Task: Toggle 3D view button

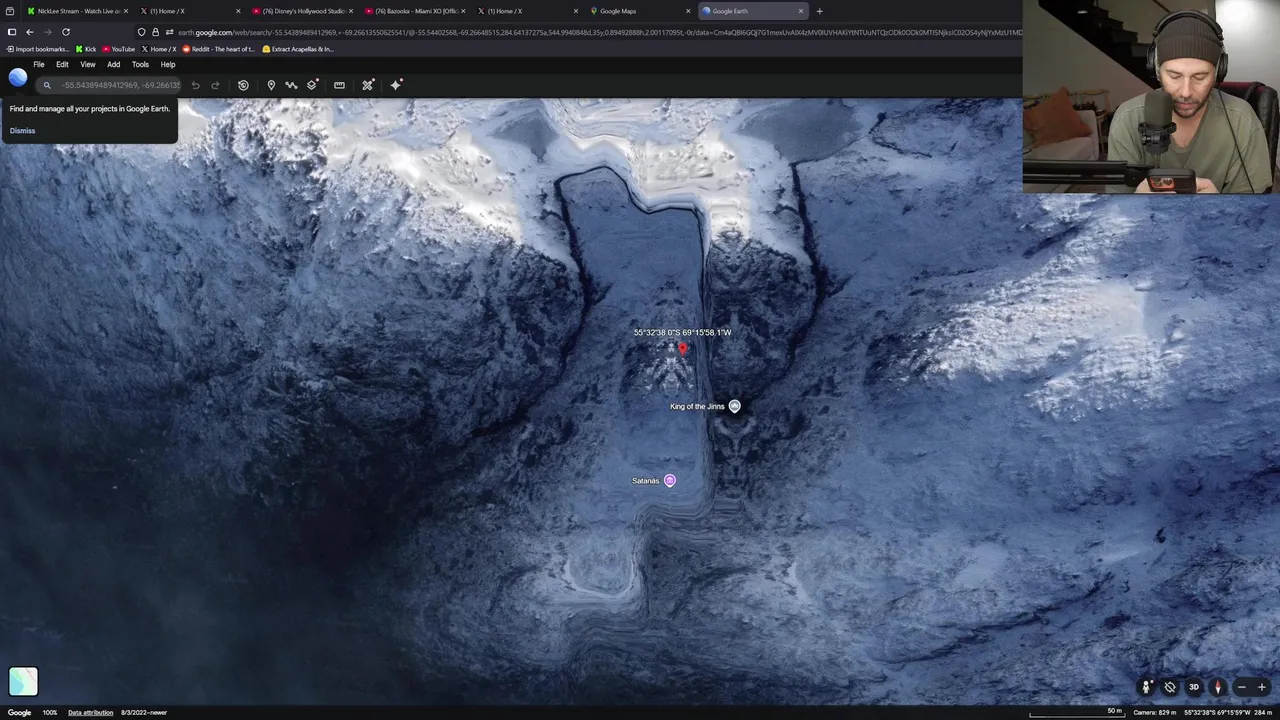Action: pos(1194,687)
